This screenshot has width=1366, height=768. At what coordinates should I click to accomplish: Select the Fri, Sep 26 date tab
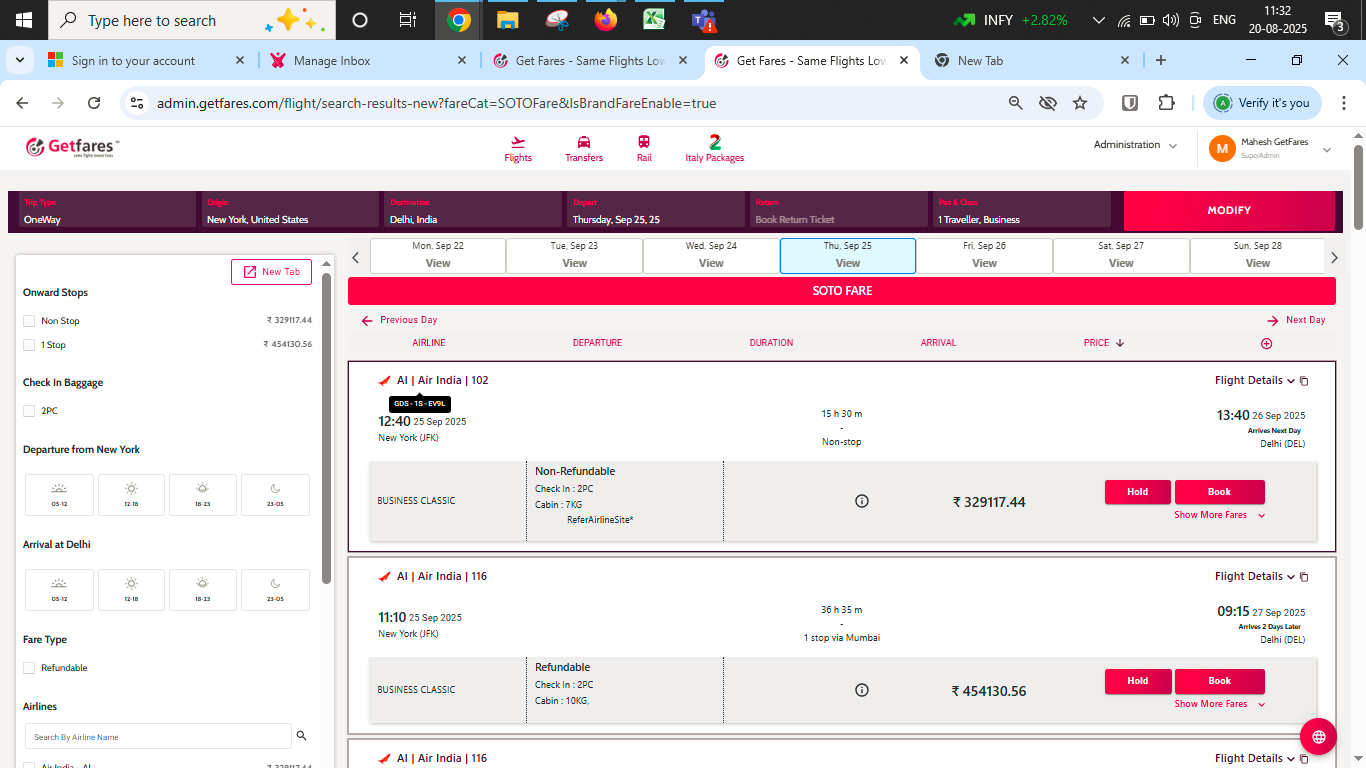(x=984, y=255)
